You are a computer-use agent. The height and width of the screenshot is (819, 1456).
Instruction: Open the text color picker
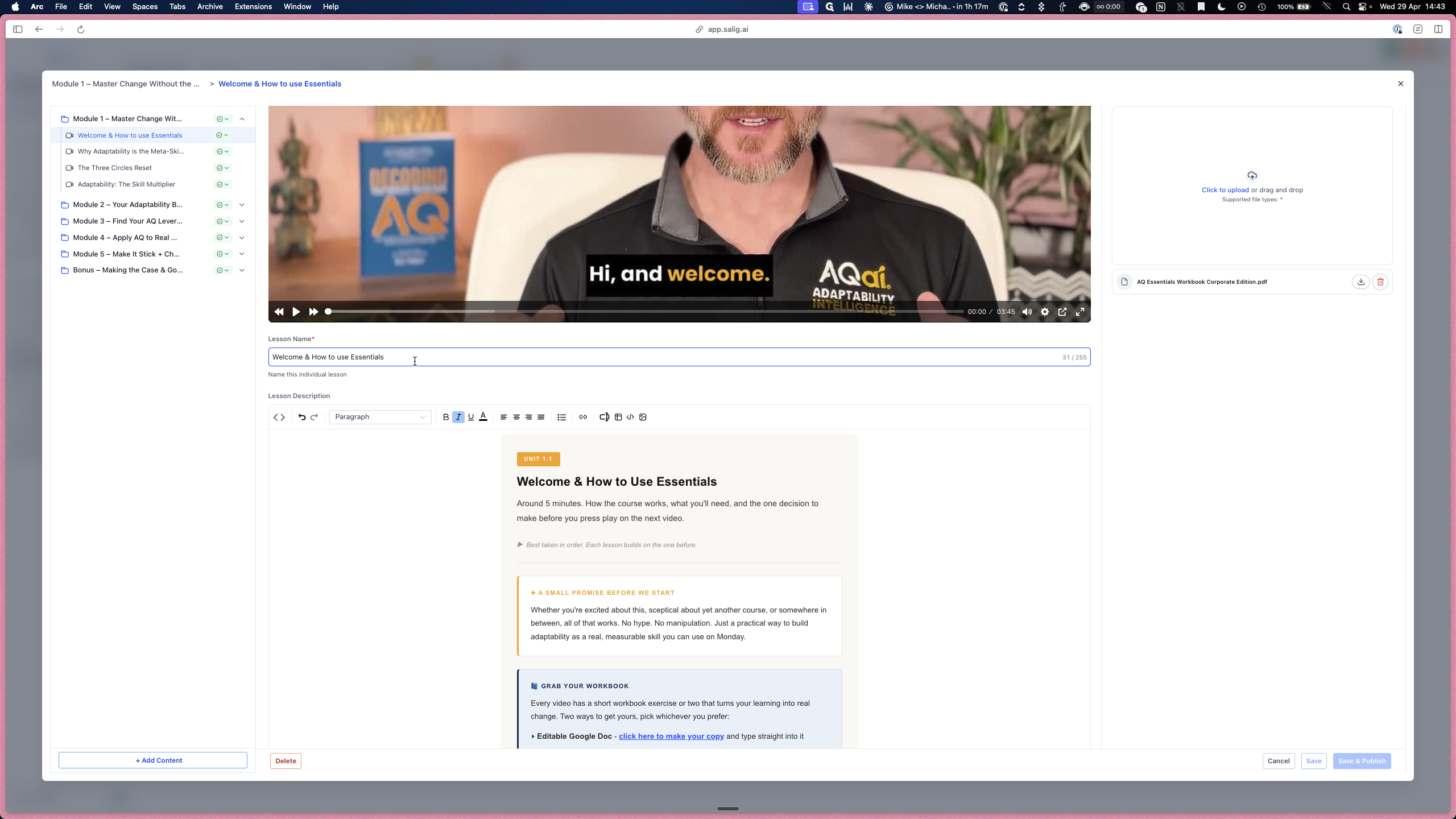coord(483,417)
